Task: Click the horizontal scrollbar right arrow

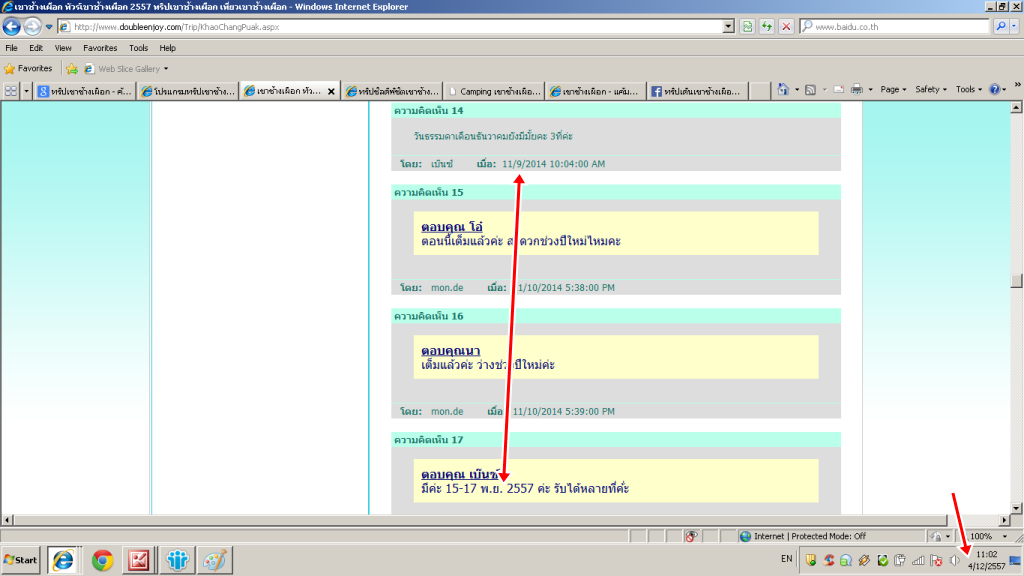Action: pos(1004,520)
